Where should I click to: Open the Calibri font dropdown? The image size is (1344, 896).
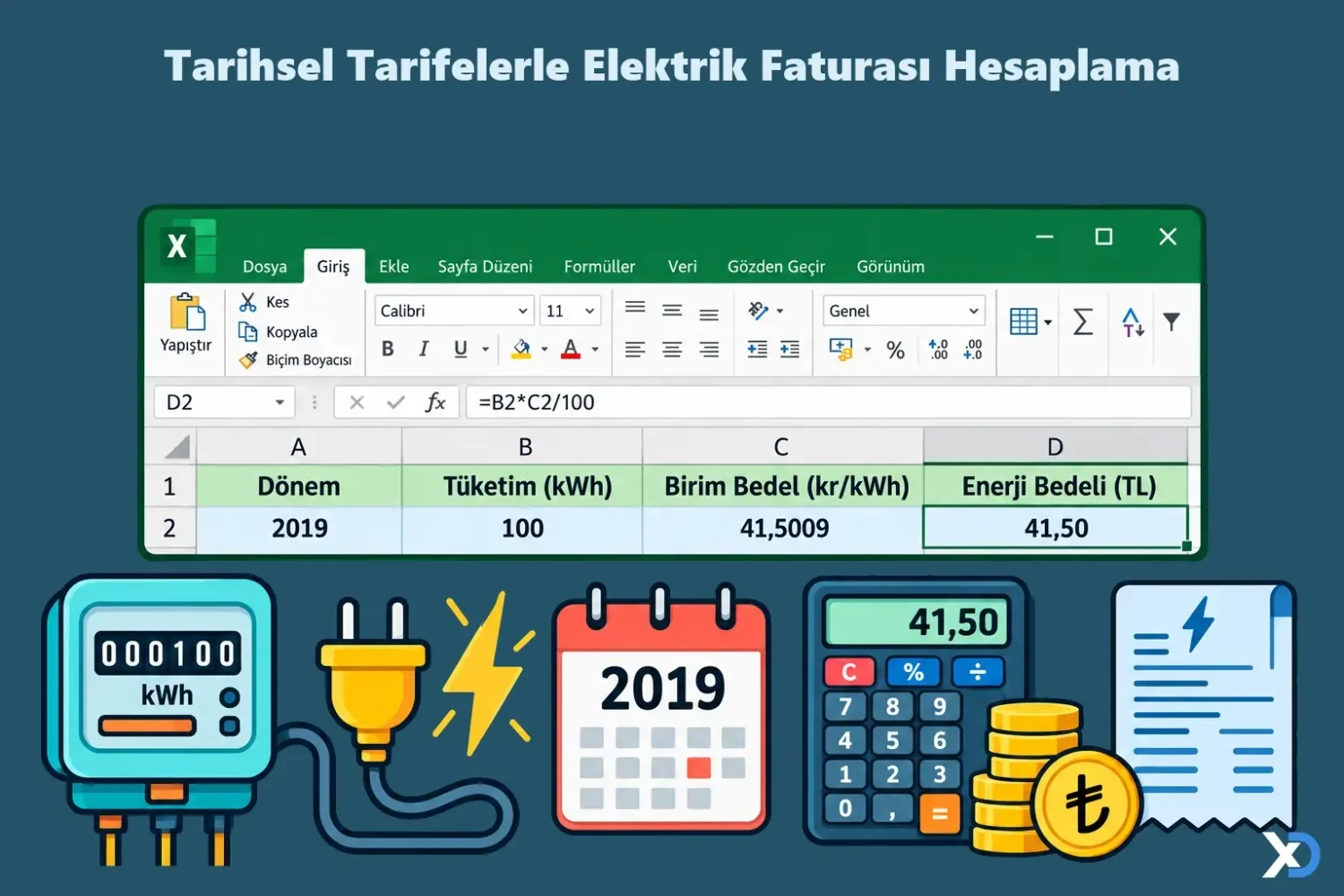(454, 311)
